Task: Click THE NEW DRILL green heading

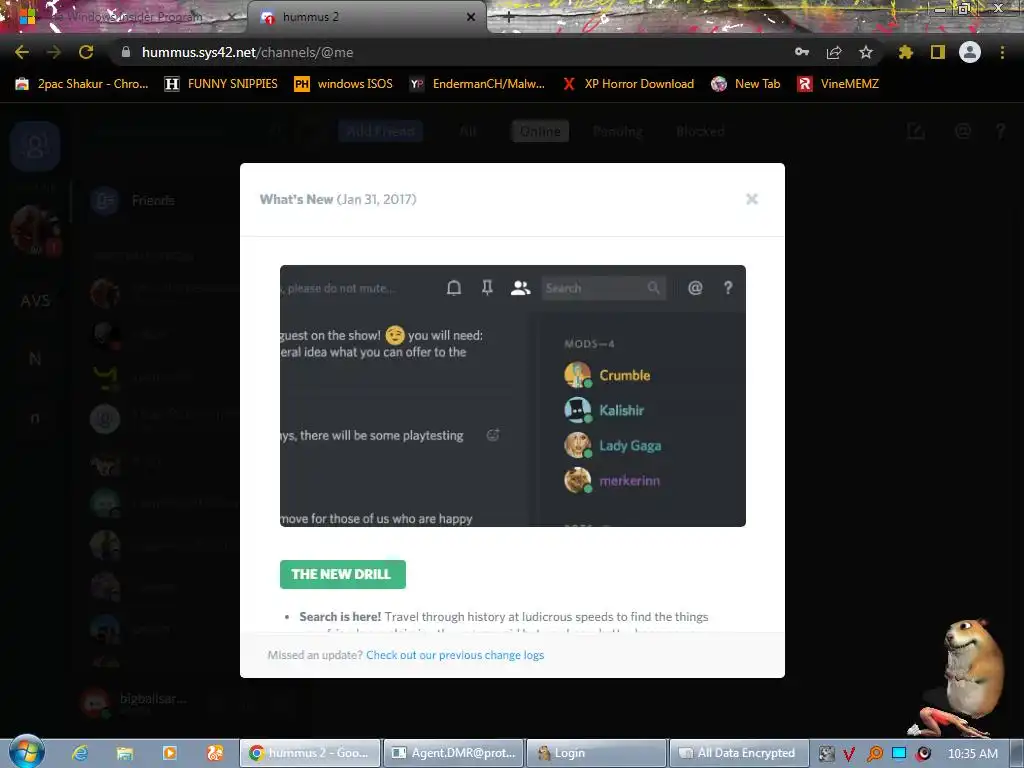Action: click(342, 574)
